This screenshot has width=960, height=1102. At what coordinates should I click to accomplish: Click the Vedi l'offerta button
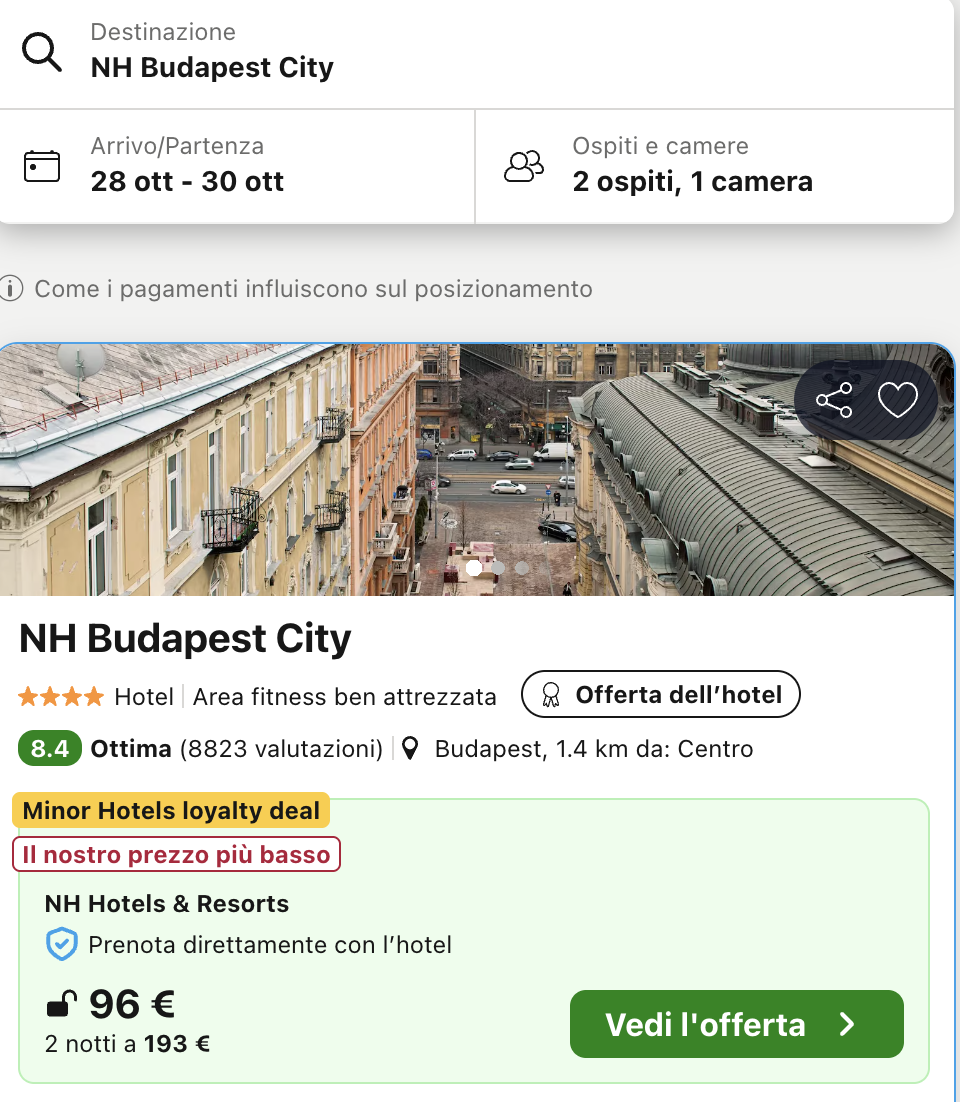click(x=736, y=1024)
